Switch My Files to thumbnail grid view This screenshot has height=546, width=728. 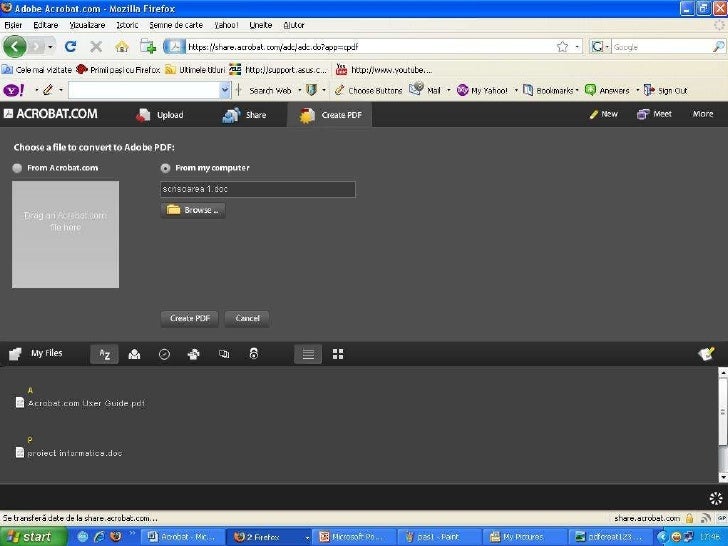pos(338,354)
